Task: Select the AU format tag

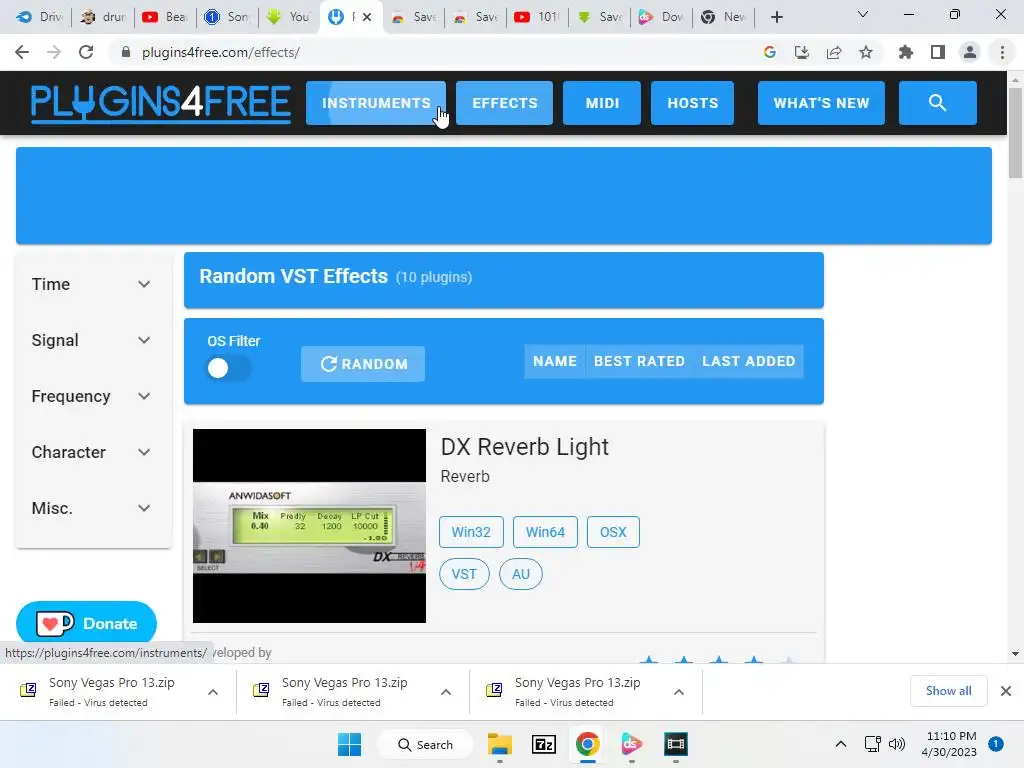Action: click(520, 574)
